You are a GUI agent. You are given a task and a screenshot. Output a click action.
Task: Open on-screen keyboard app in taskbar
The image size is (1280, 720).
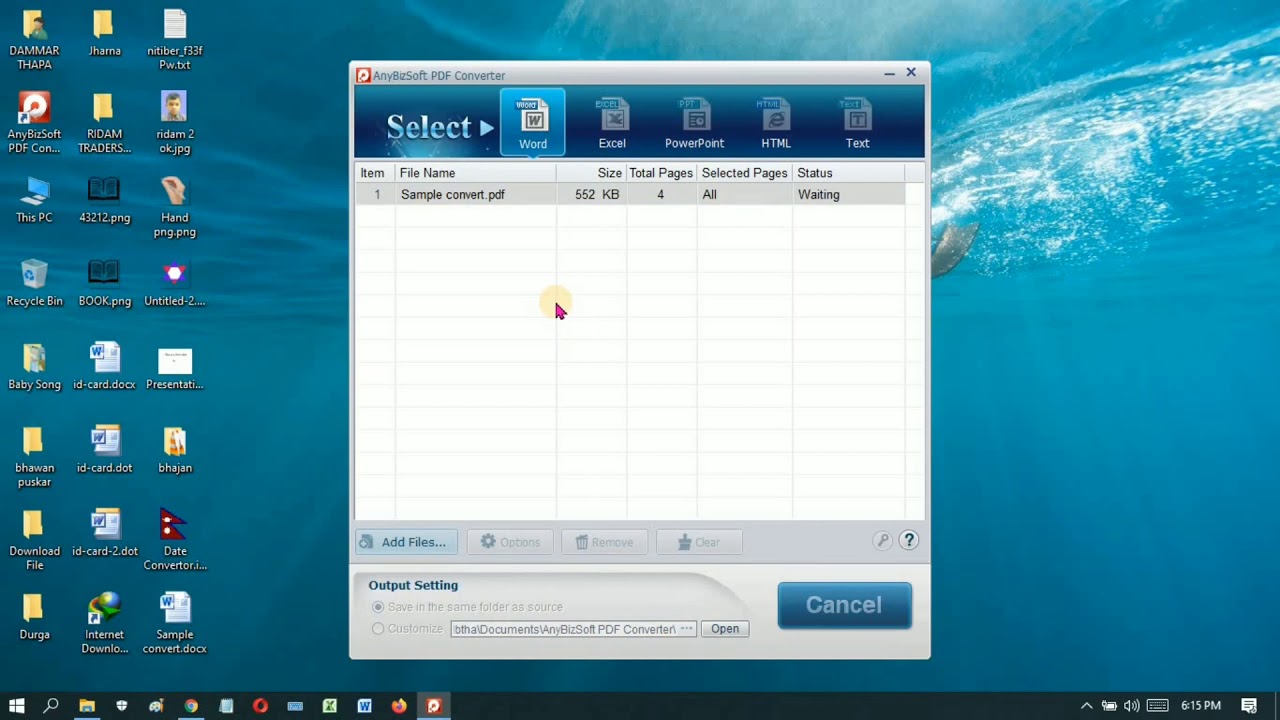[295, 706]
